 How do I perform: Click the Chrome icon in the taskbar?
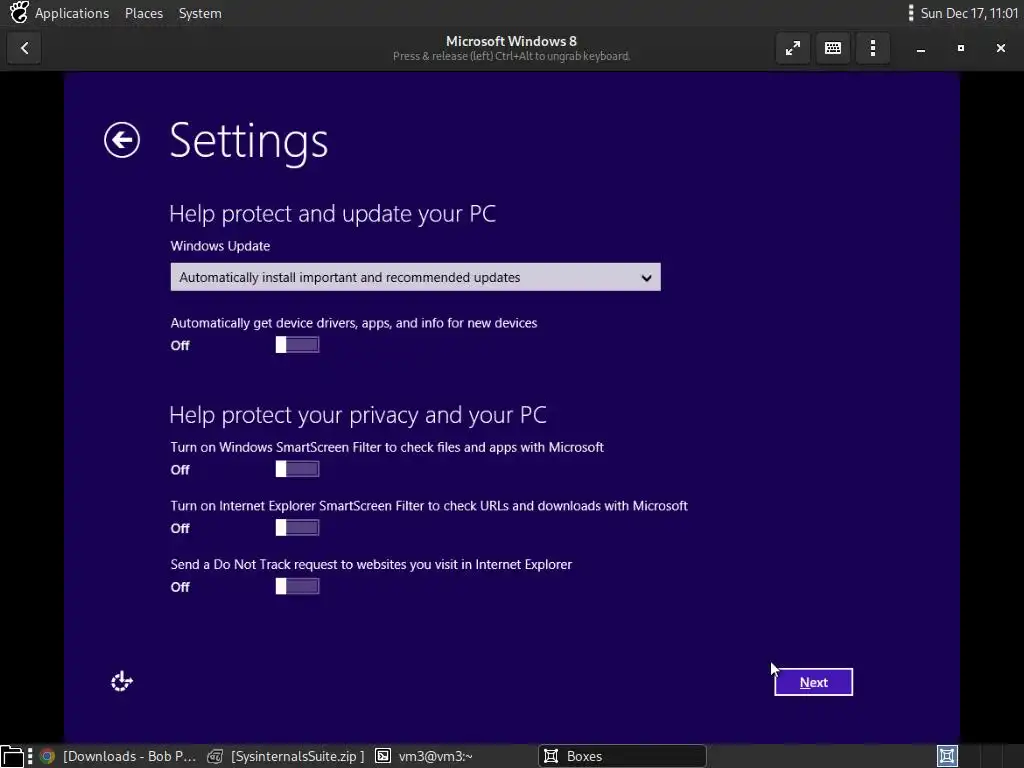[47, 756]
